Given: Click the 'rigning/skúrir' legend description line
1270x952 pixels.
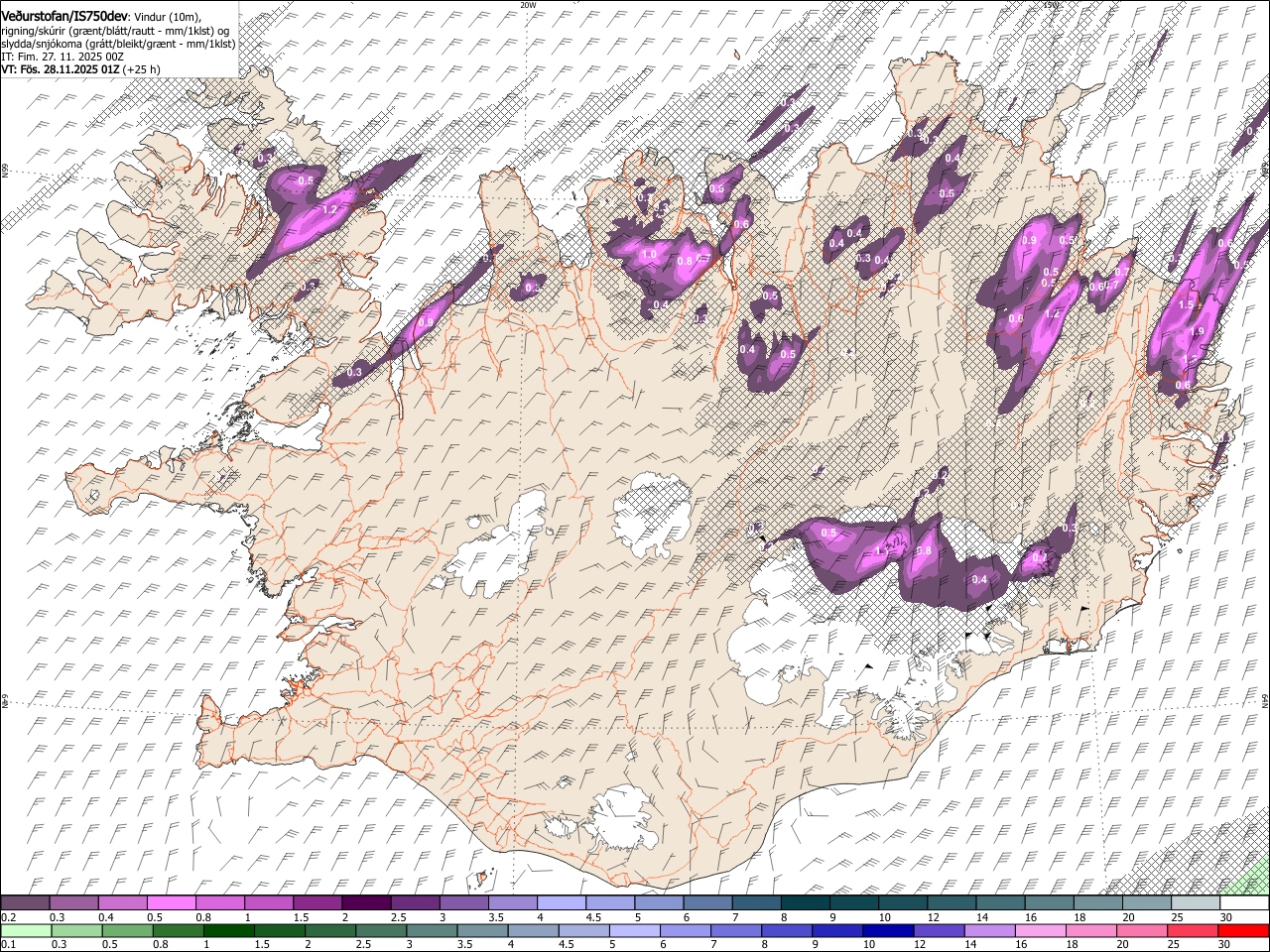Looking at the screenshot, I should point(116,31).
